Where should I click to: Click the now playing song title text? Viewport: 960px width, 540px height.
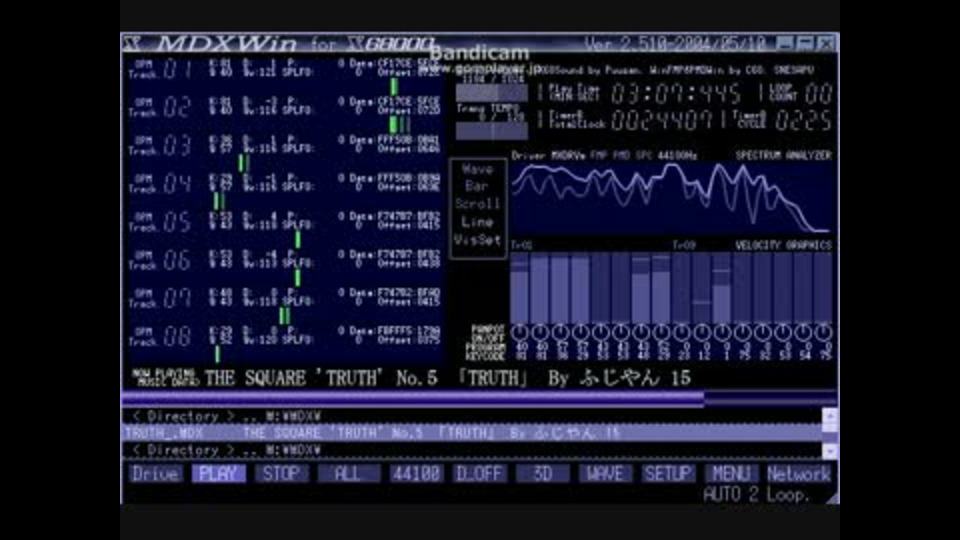[x=448, y=378]
